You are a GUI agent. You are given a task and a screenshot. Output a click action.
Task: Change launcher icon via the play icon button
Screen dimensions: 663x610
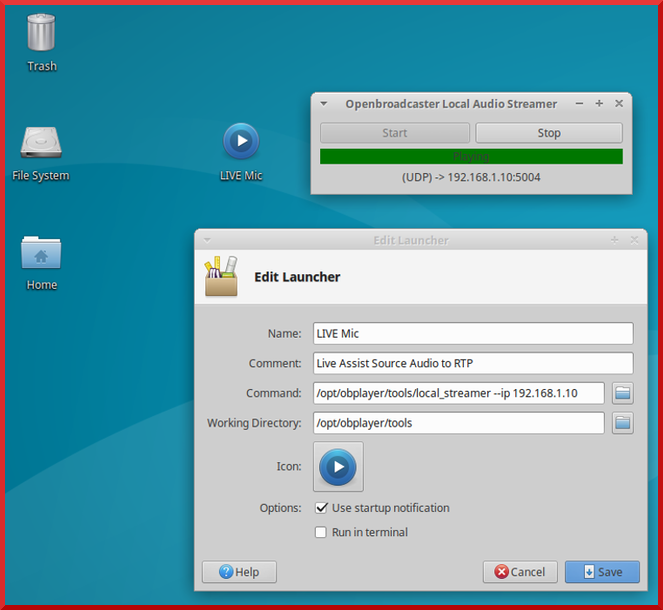338,467
